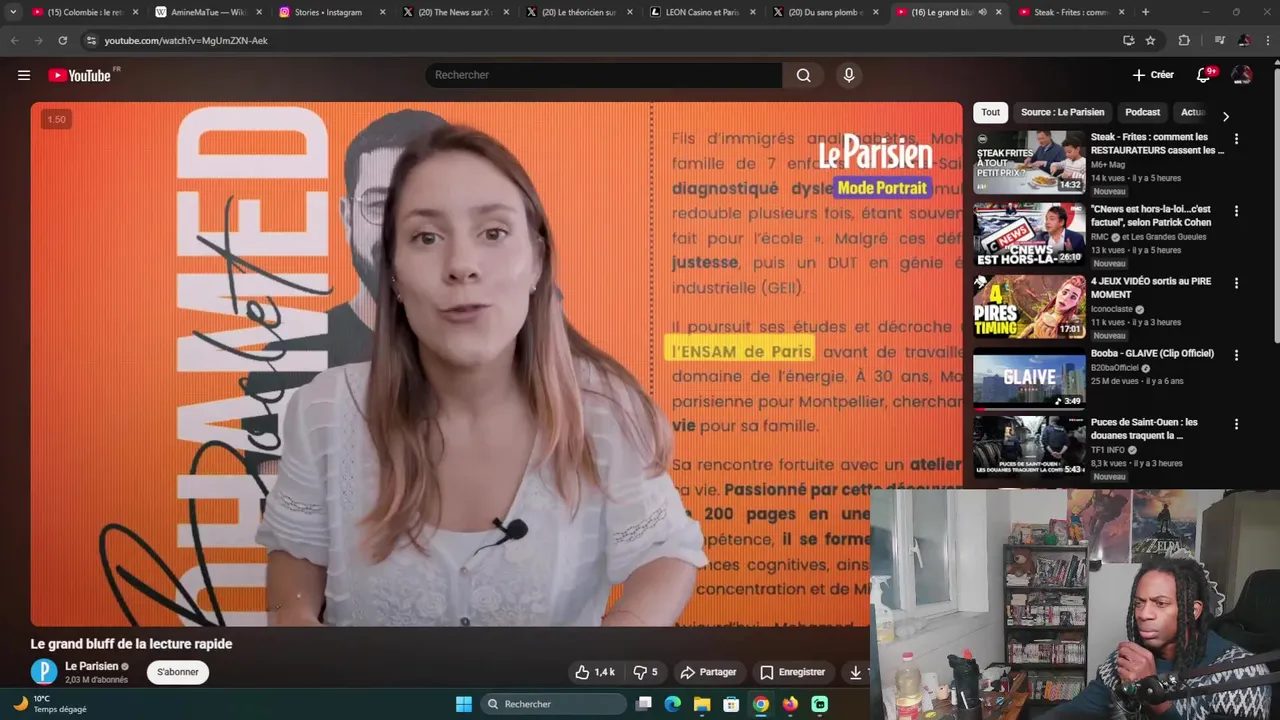The height and width of the screenshot is (720, 1280).
Task: Click the Booba - GLAIVE video title
Action: coord(1152,353)
